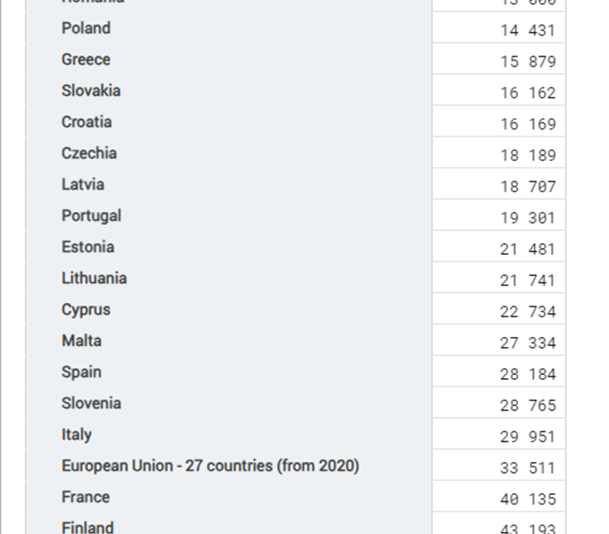Click the Cyprus row label
Viewport: 609px width, 534px height.
(86, 310)
